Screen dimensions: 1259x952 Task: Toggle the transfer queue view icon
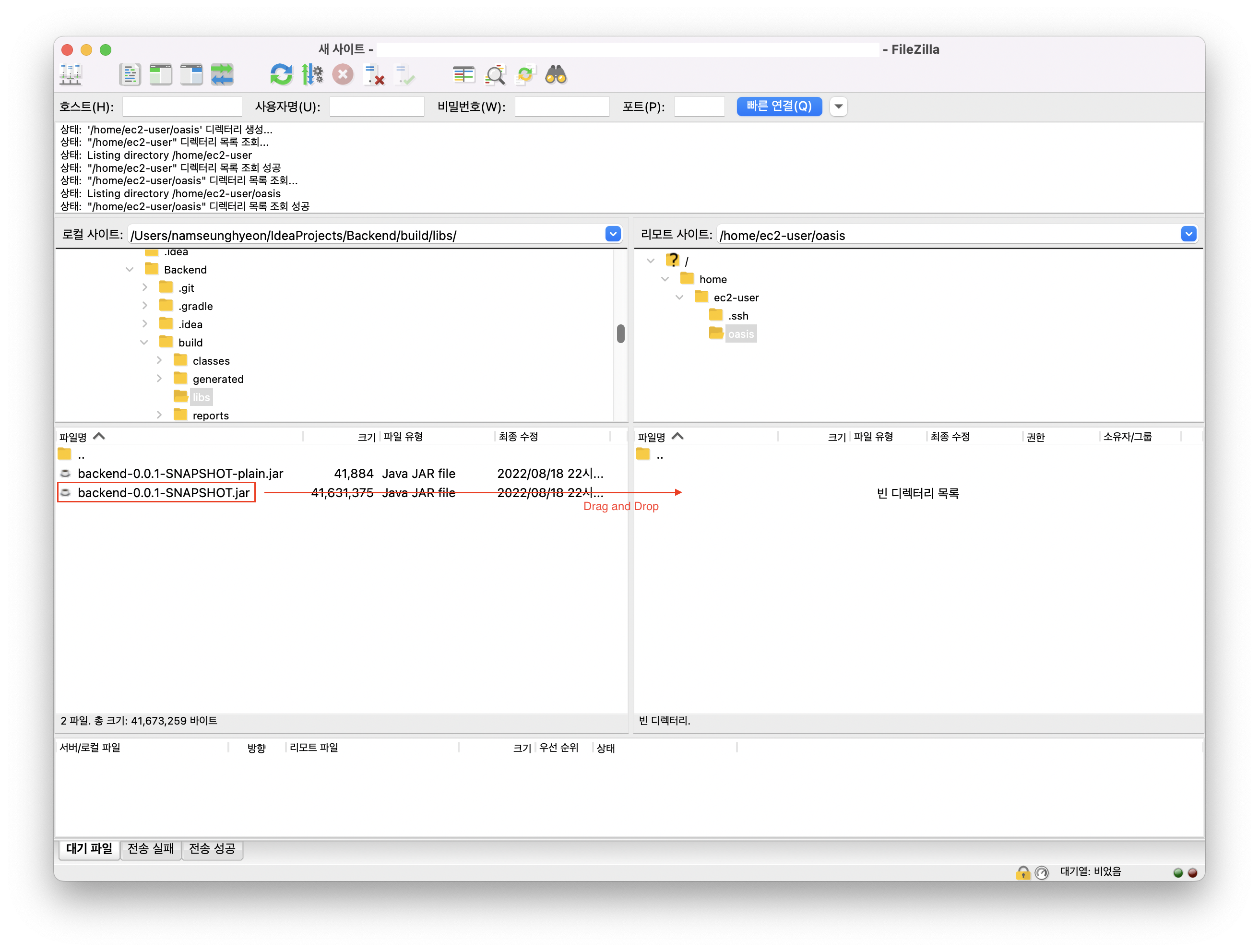pyautogui.click(x=222, y=74)
